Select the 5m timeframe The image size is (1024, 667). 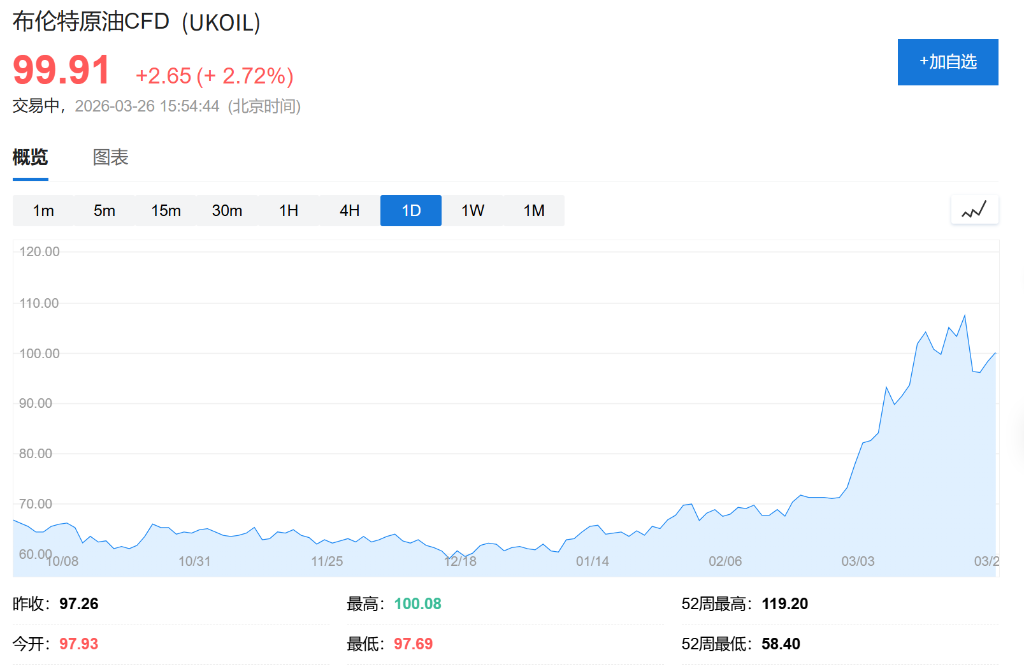coord(105,210)
